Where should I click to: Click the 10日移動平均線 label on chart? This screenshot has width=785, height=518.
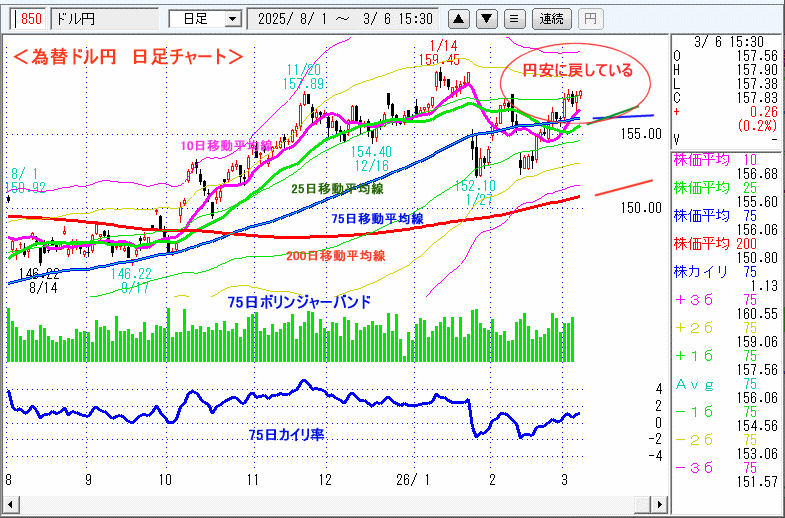click(x=226, y=146)
